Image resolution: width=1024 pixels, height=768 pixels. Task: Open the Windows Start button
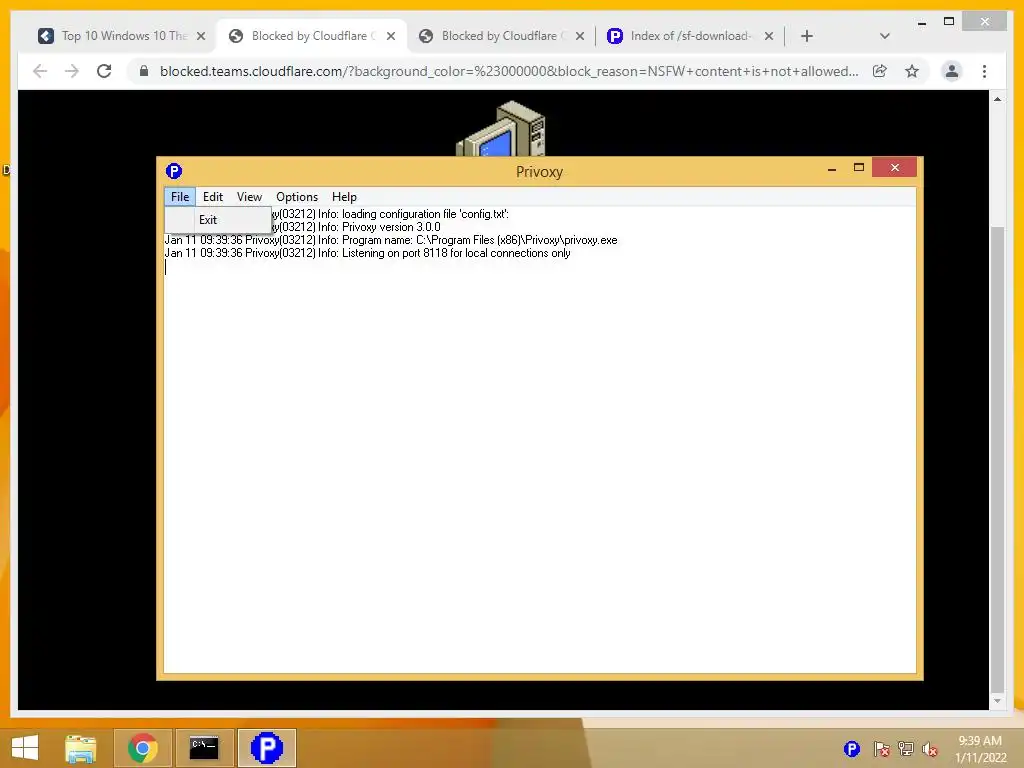(25, 748)
